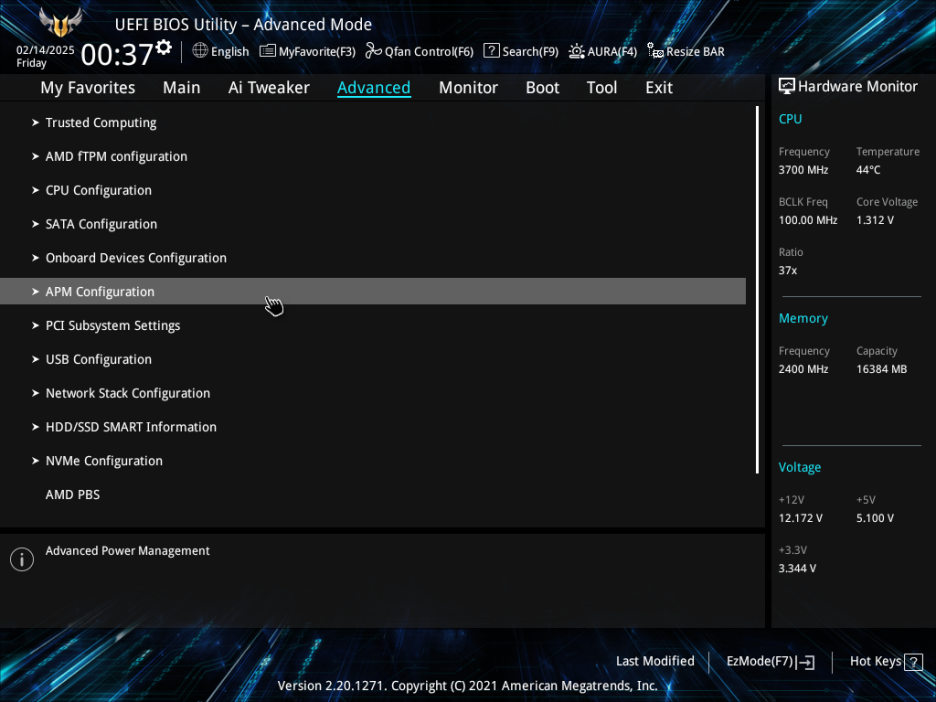Expand the USB Configuration arrow
This screenshot has height=702, width=936.
(35, 359)
